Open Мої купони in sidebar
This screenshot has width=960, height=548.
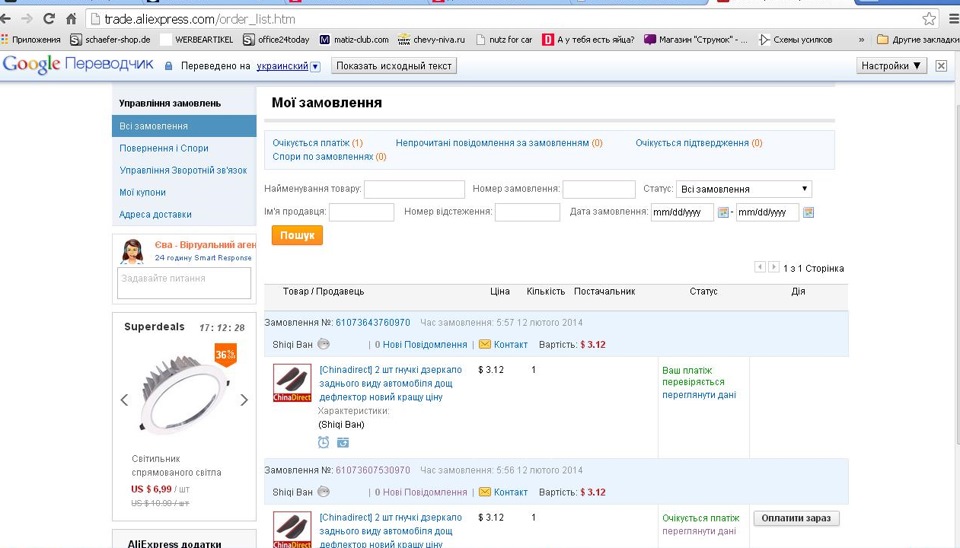(142, 192)
